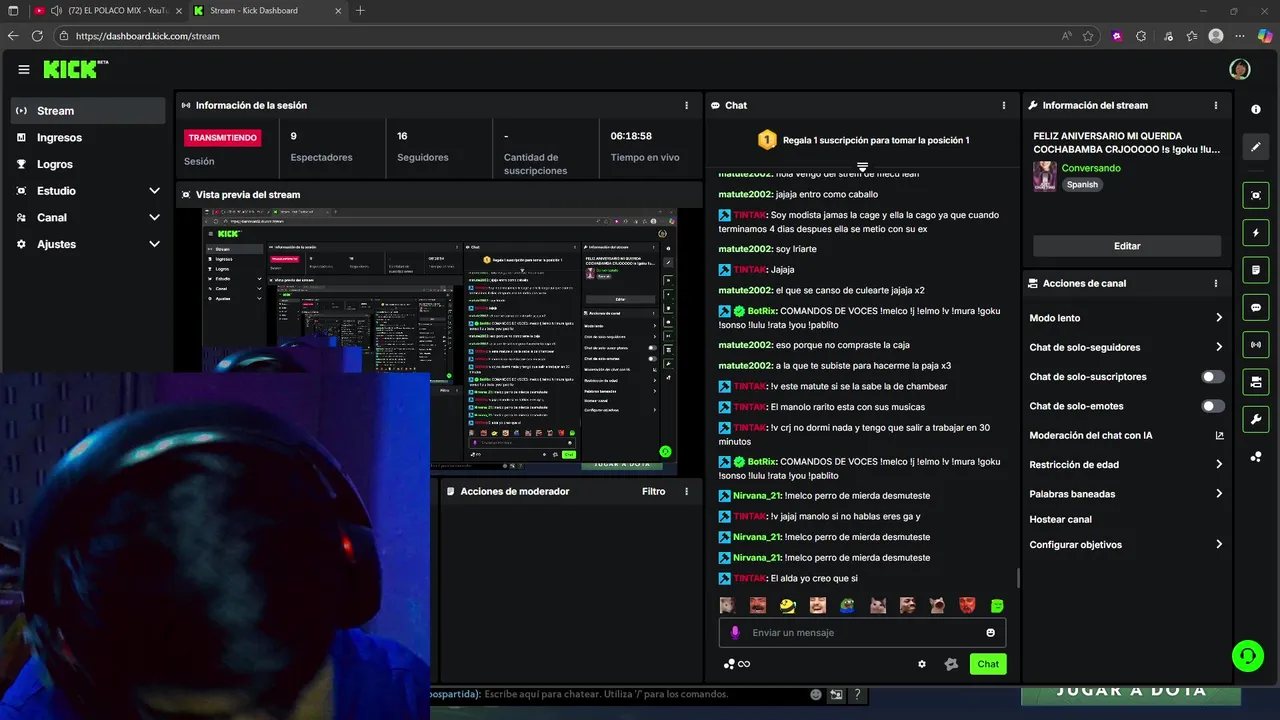The height and width of the screenshot is (720, 1280).
Task: Open a new browser tab
Action: coord(360,11)
